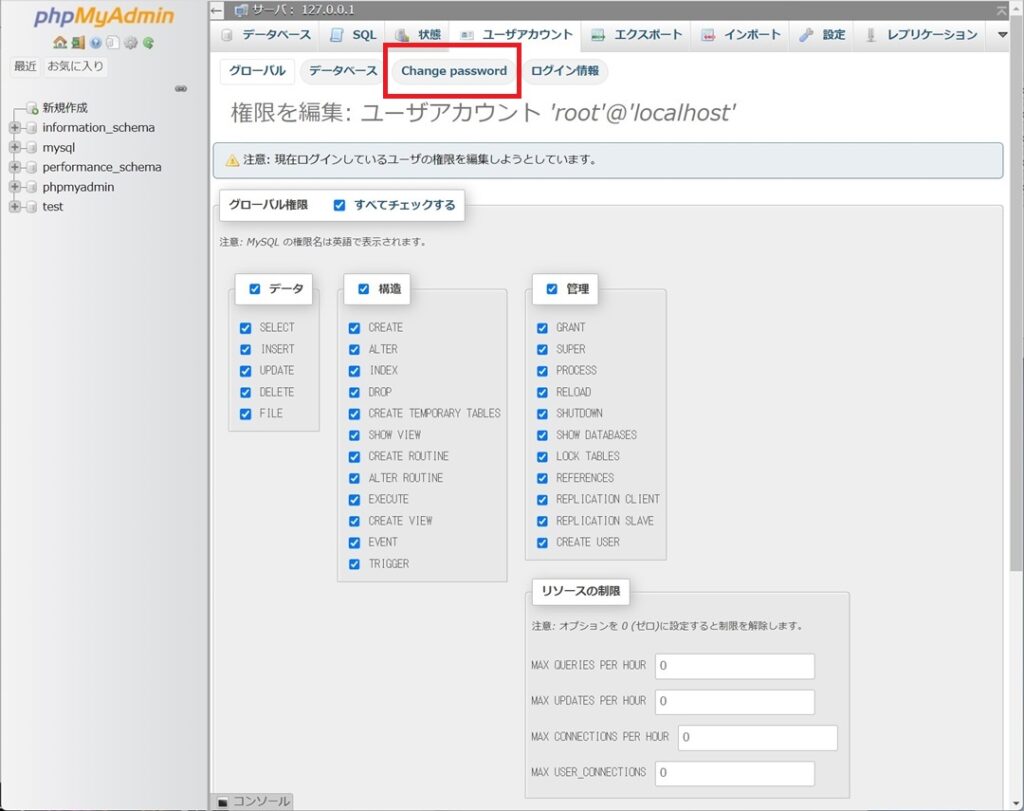Reload the navigation panel with the green refresh icon
1024x811 pixels.
[148, 44]
